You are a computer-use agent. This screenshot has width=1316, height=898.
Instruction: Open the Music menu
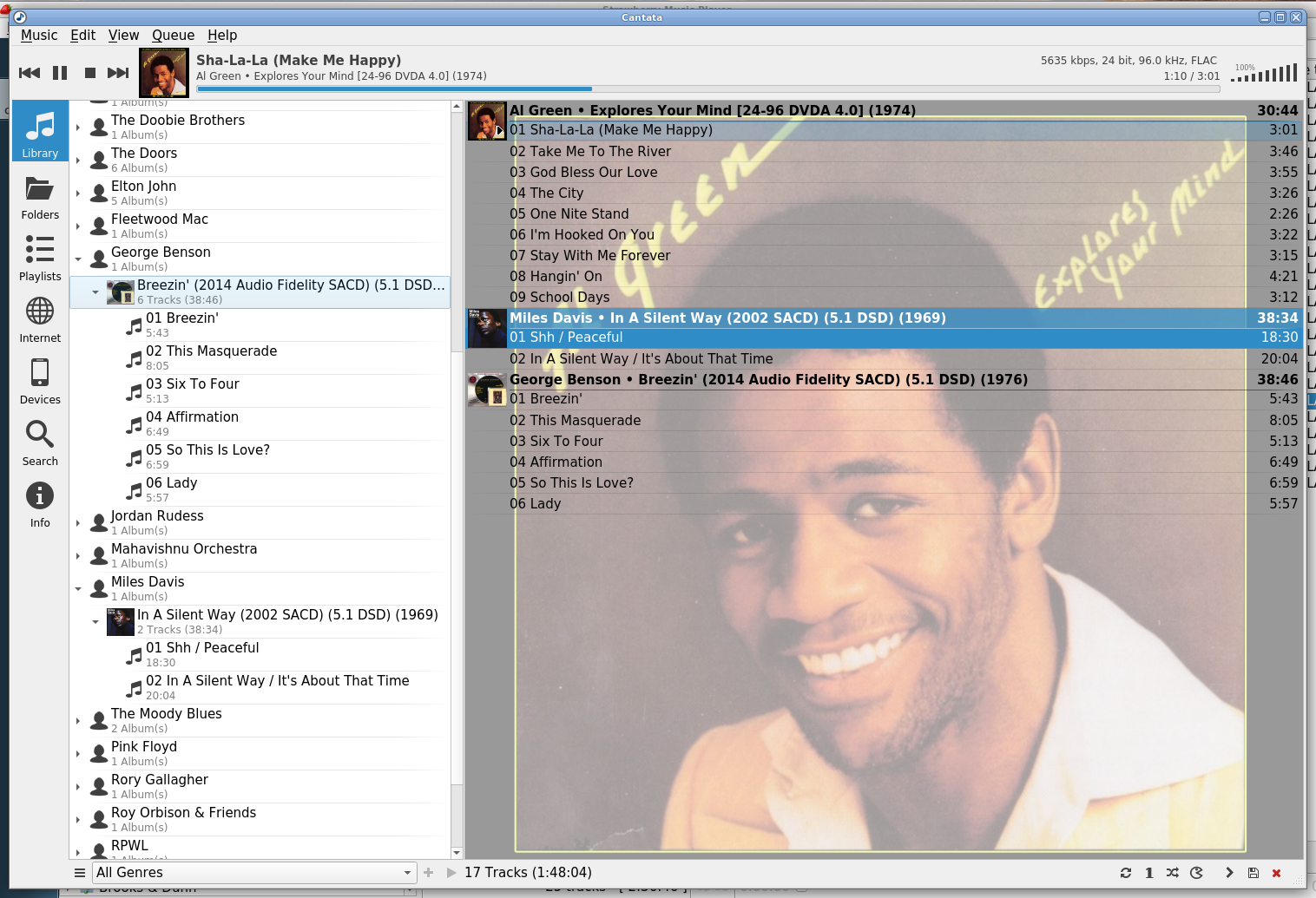(39, 36)
